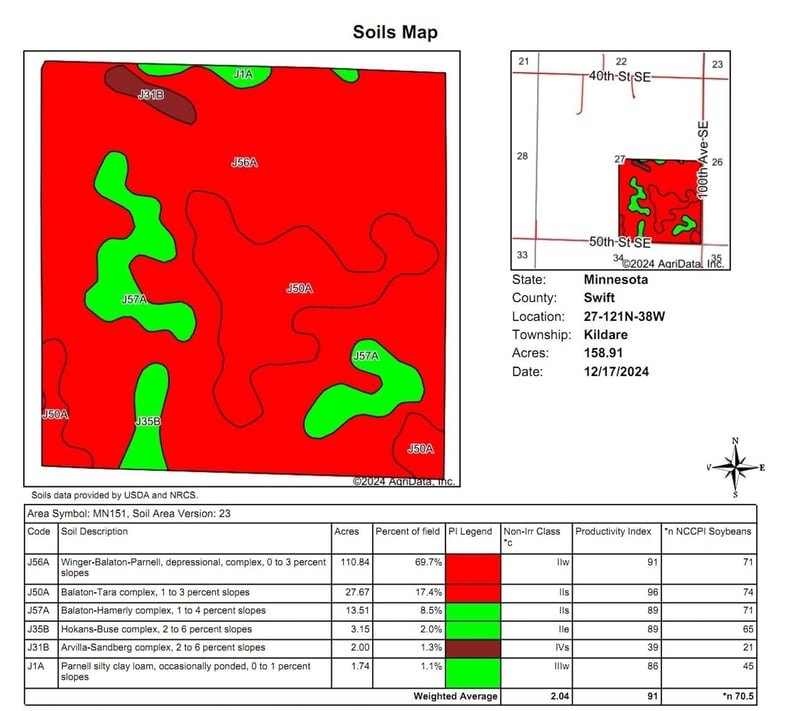Screen dimensions: 800x711
Task: Click the "PI Legend" column header
Action: [470, 531]
